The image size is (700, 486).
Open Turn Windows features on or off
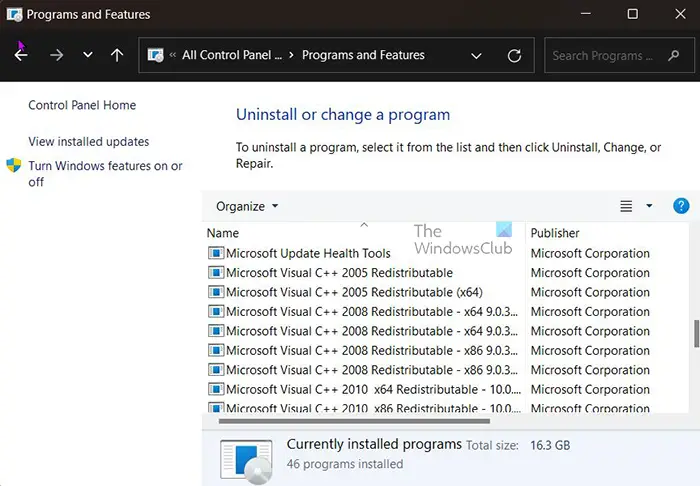coord(105,174)
